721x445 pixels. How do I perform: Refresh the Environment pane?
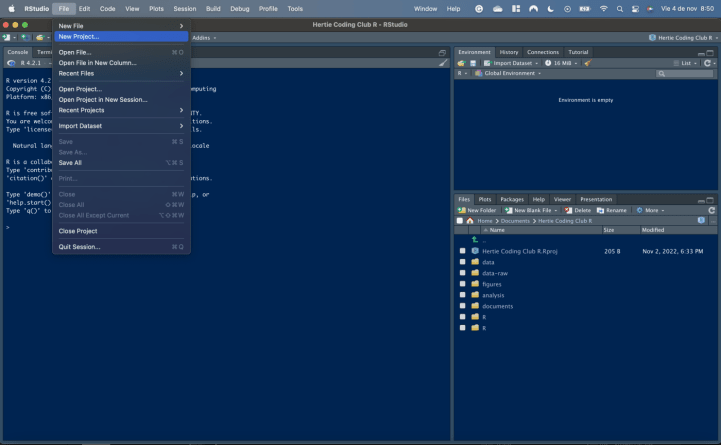707,63
